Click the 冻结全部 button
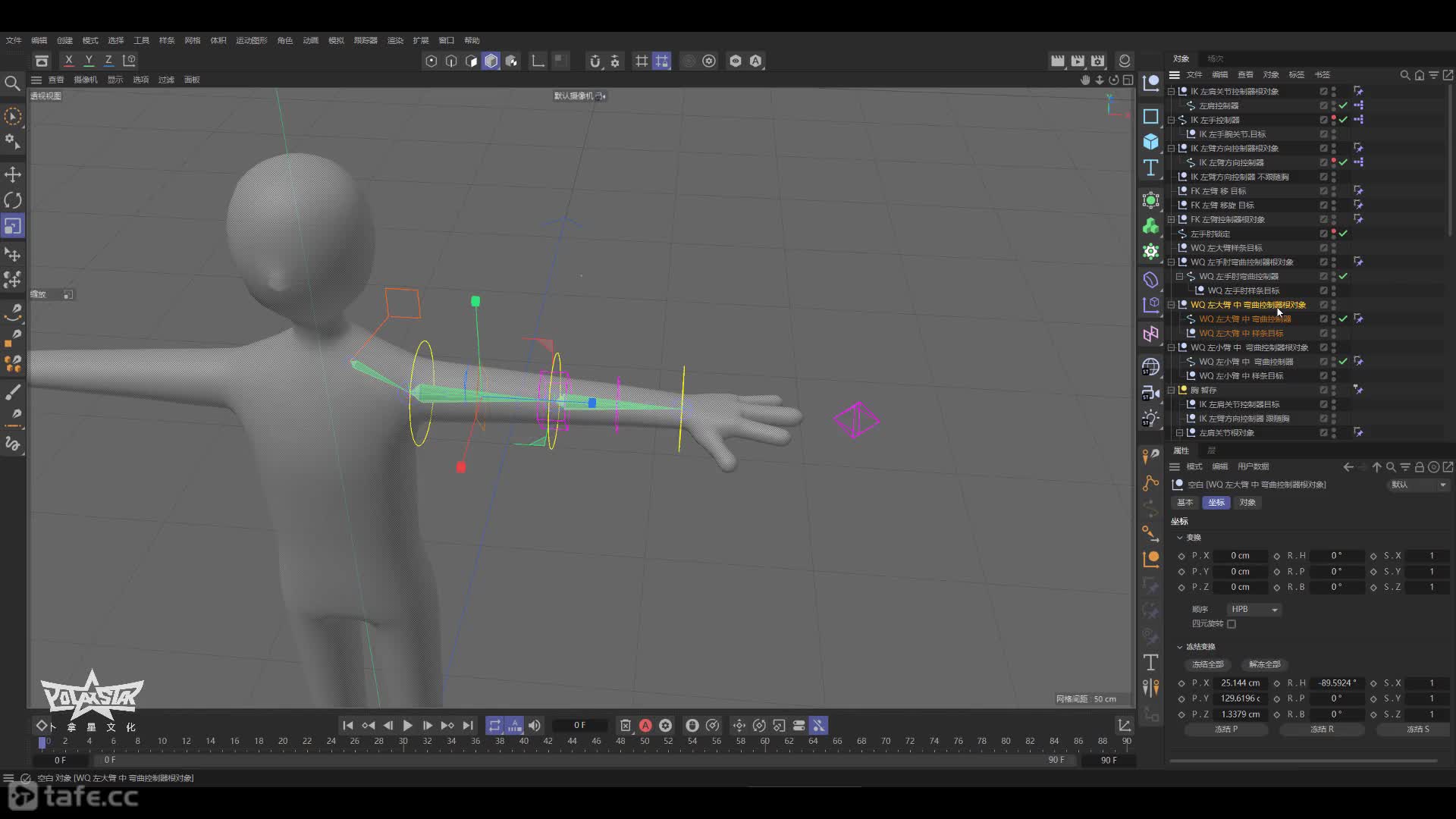 (1208, 664)
